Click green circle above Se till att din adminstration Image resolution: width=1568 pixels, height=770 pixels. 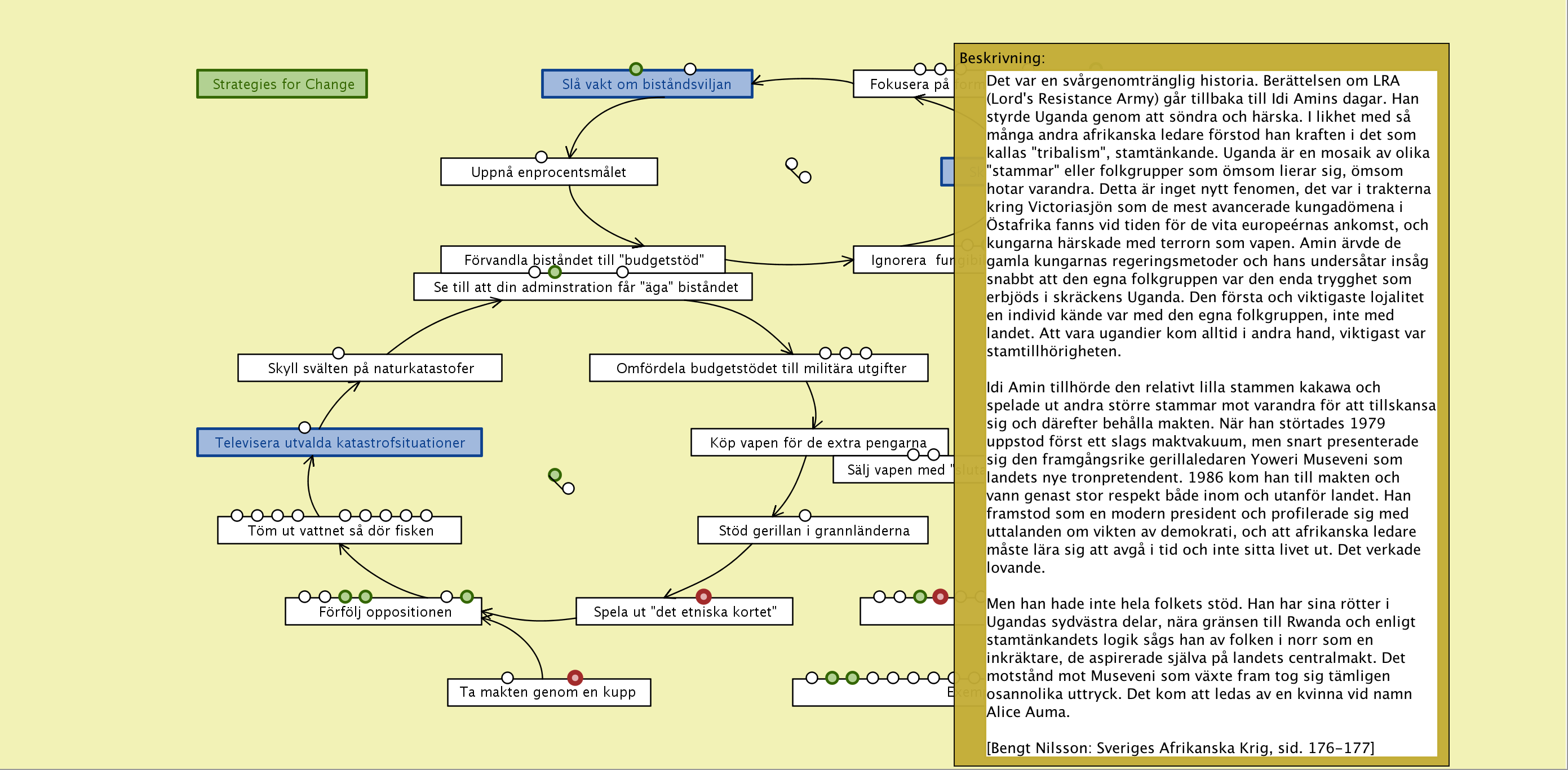555,272
